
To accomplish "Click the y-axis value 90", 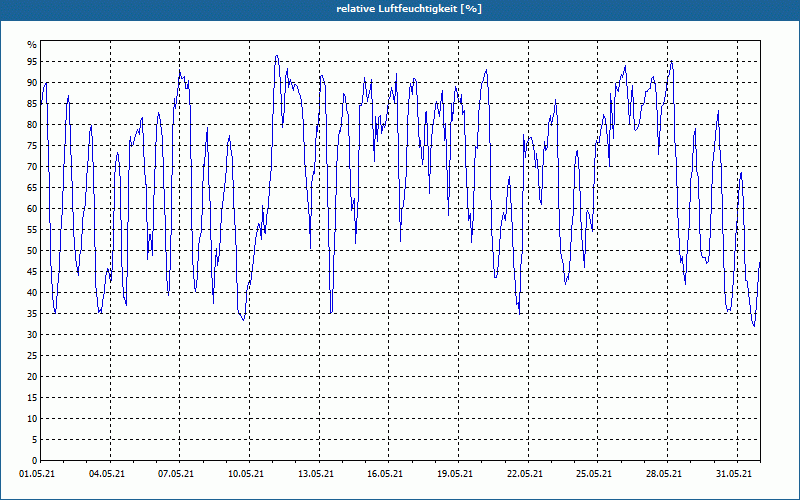I will (32, 83).
